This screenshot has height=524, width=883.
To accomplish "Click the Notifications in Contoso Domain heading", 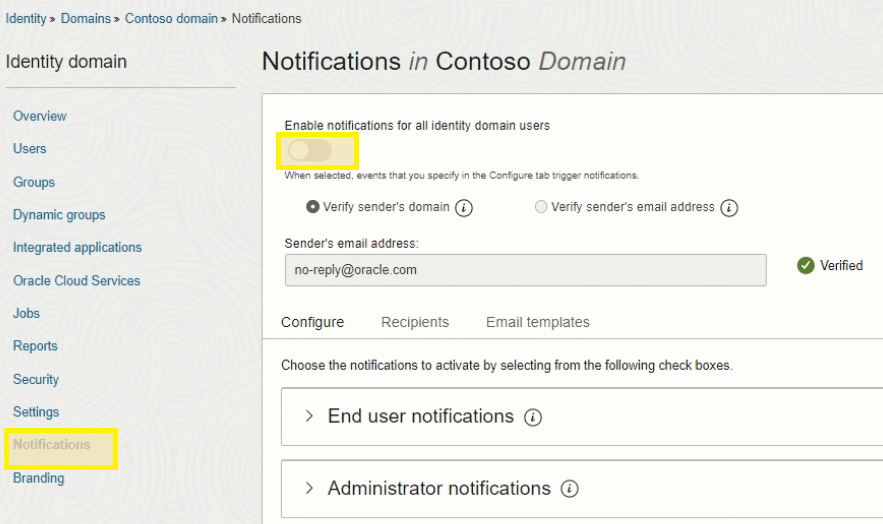I will pyautogui.click(x=444, y=61).
